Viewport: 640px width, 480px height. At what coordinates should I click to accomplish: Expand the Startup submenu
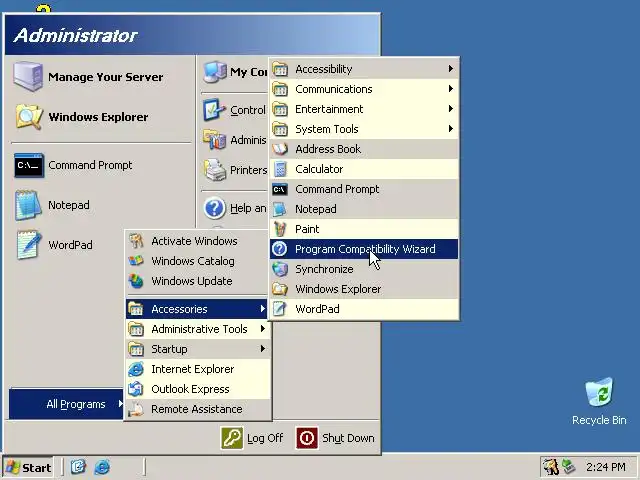[x=197, y=349]
